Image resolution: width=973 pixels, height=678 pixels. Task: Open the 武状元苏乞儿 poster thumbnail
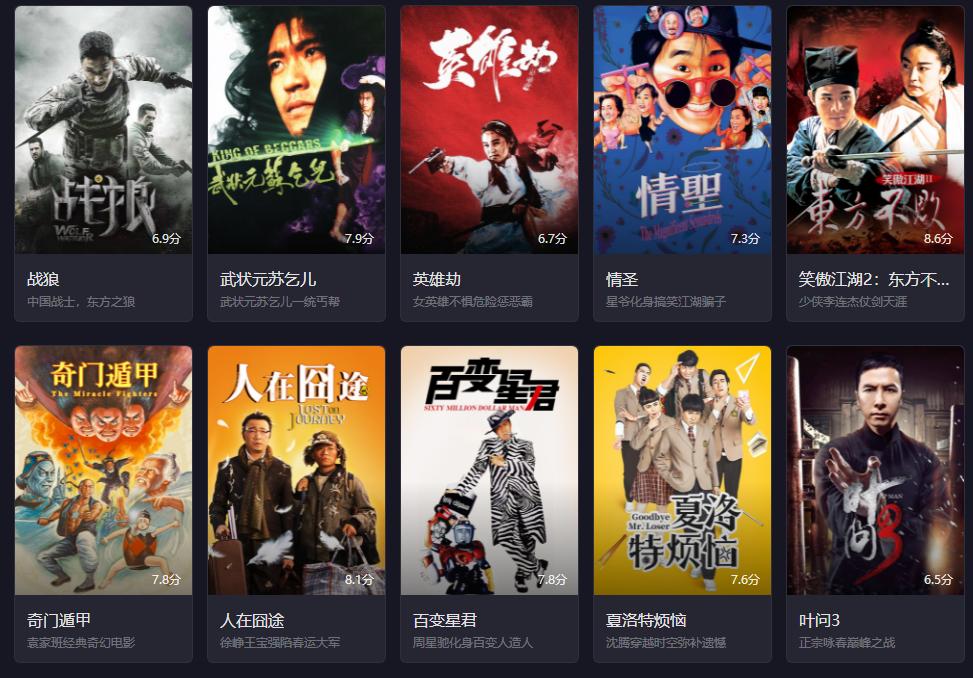[x=297, y=130]
